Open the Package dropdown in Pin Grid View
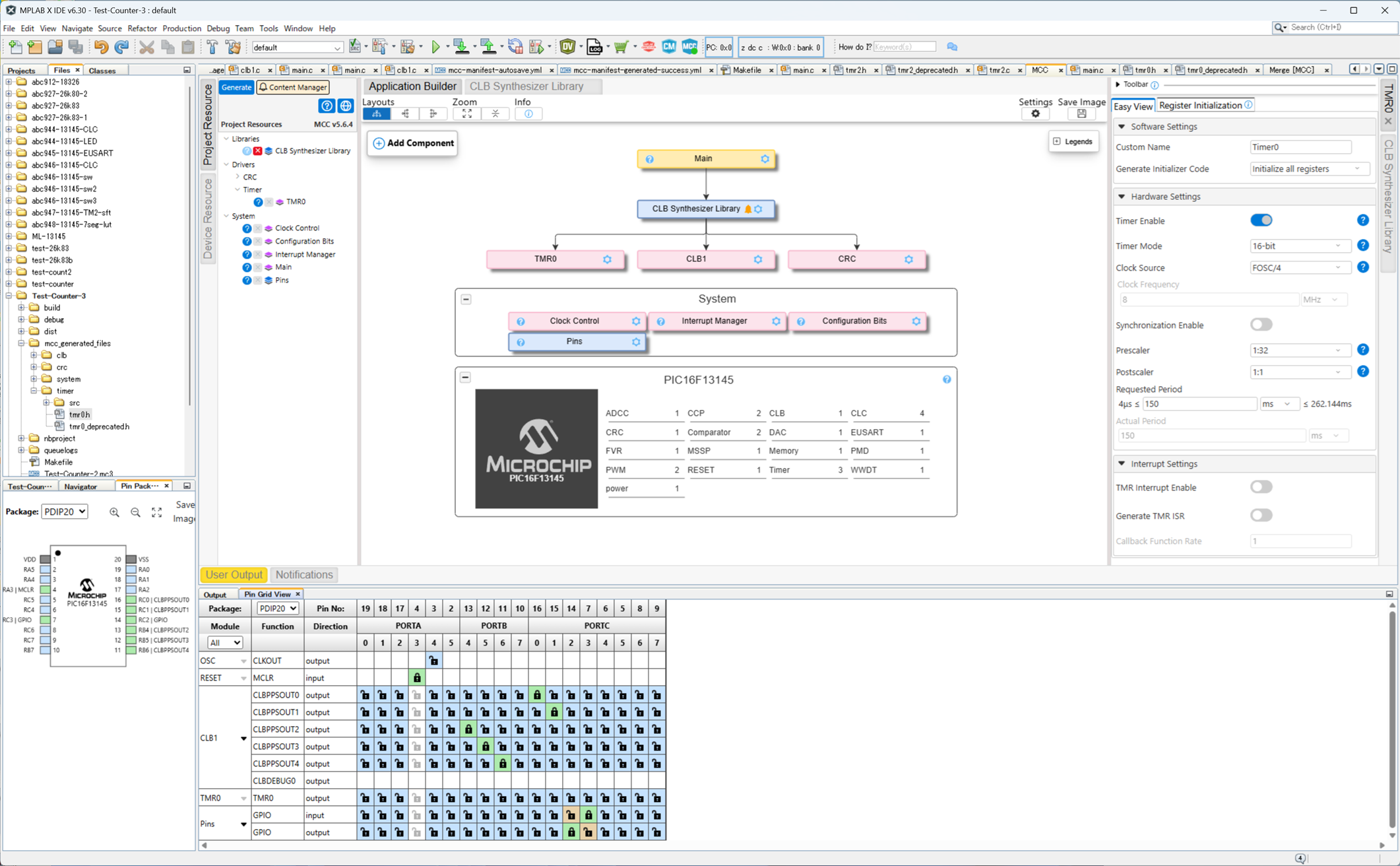The width and height of the screenshot is (1400, 866). pyautogui.click(x=277, y=609)
